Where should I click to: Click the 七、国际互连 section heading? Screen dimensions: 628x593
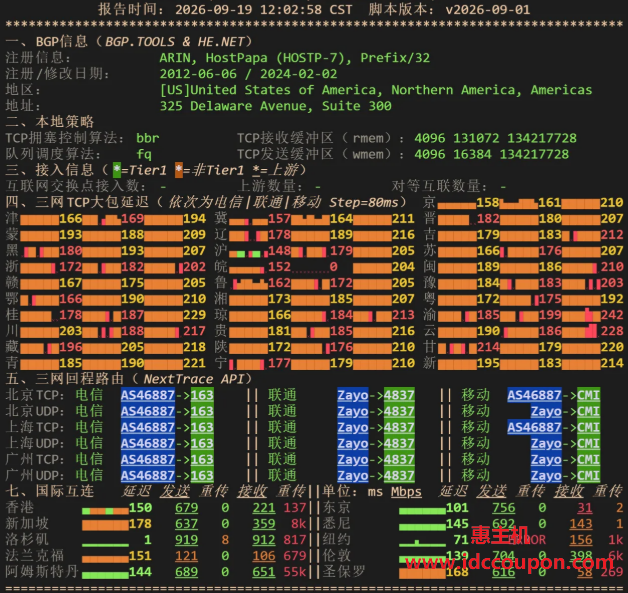click(50, 491)
